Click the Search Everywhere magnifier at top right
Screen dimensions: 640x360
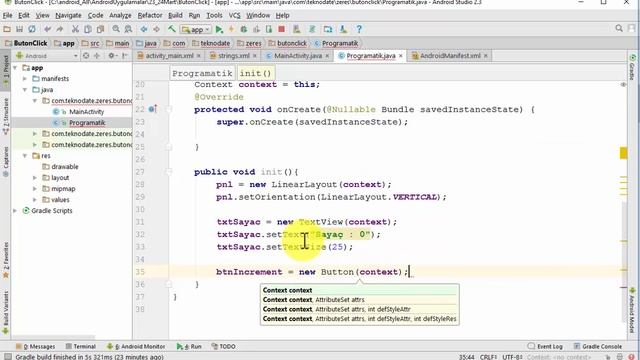coord(619,28)
